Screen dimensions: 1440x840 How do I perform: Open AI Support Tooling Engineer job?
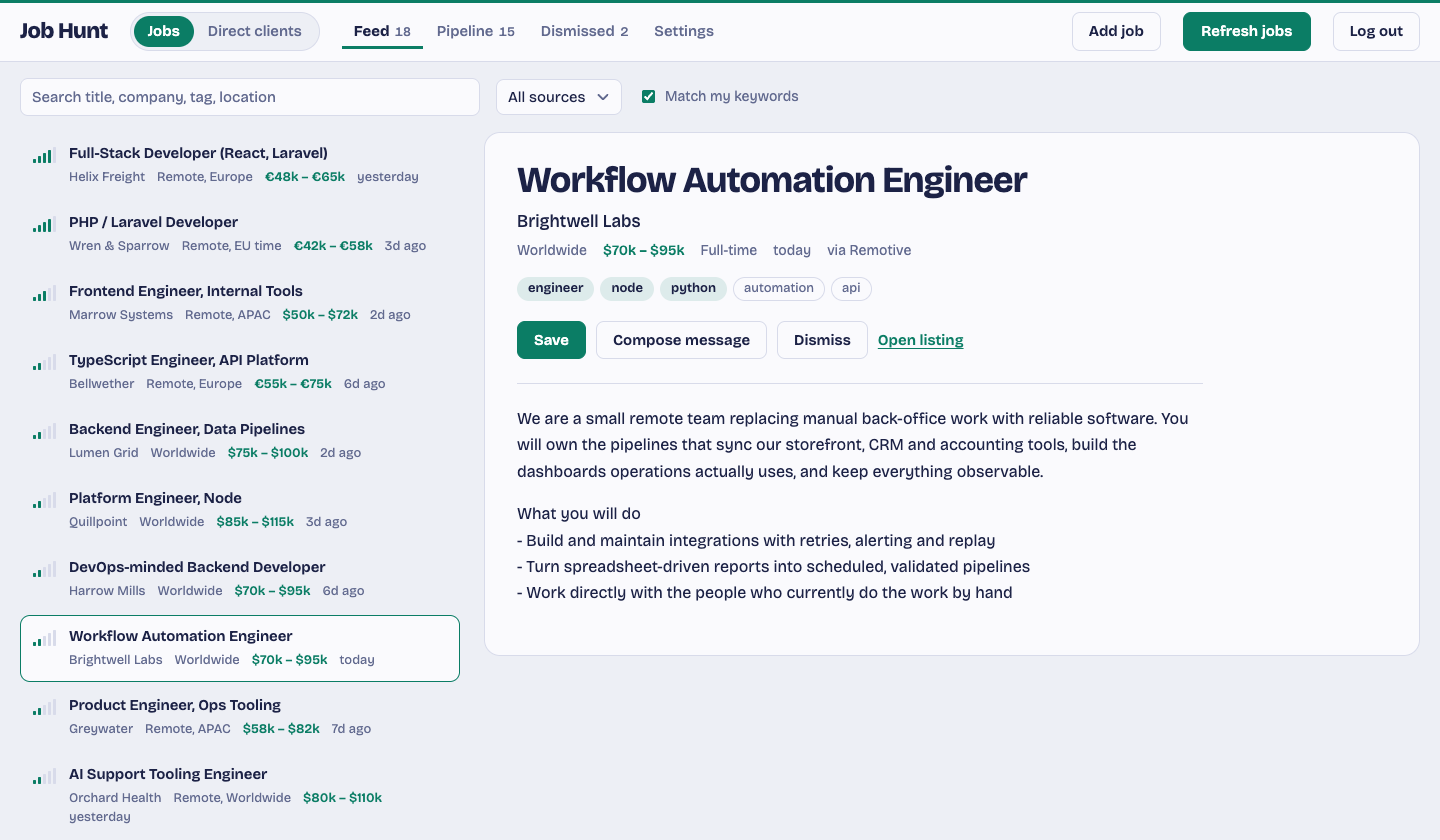click(x=240, y=794)
